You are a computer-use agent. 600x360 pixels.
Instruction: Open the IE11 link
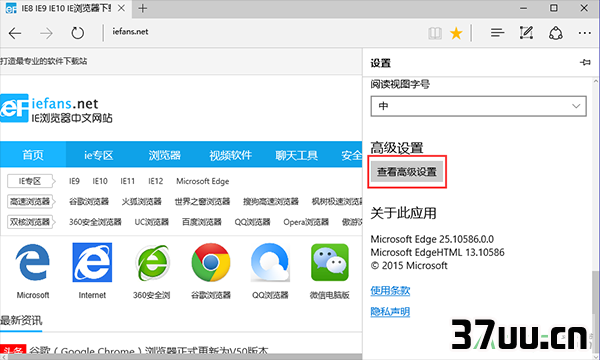click(127, 181)
